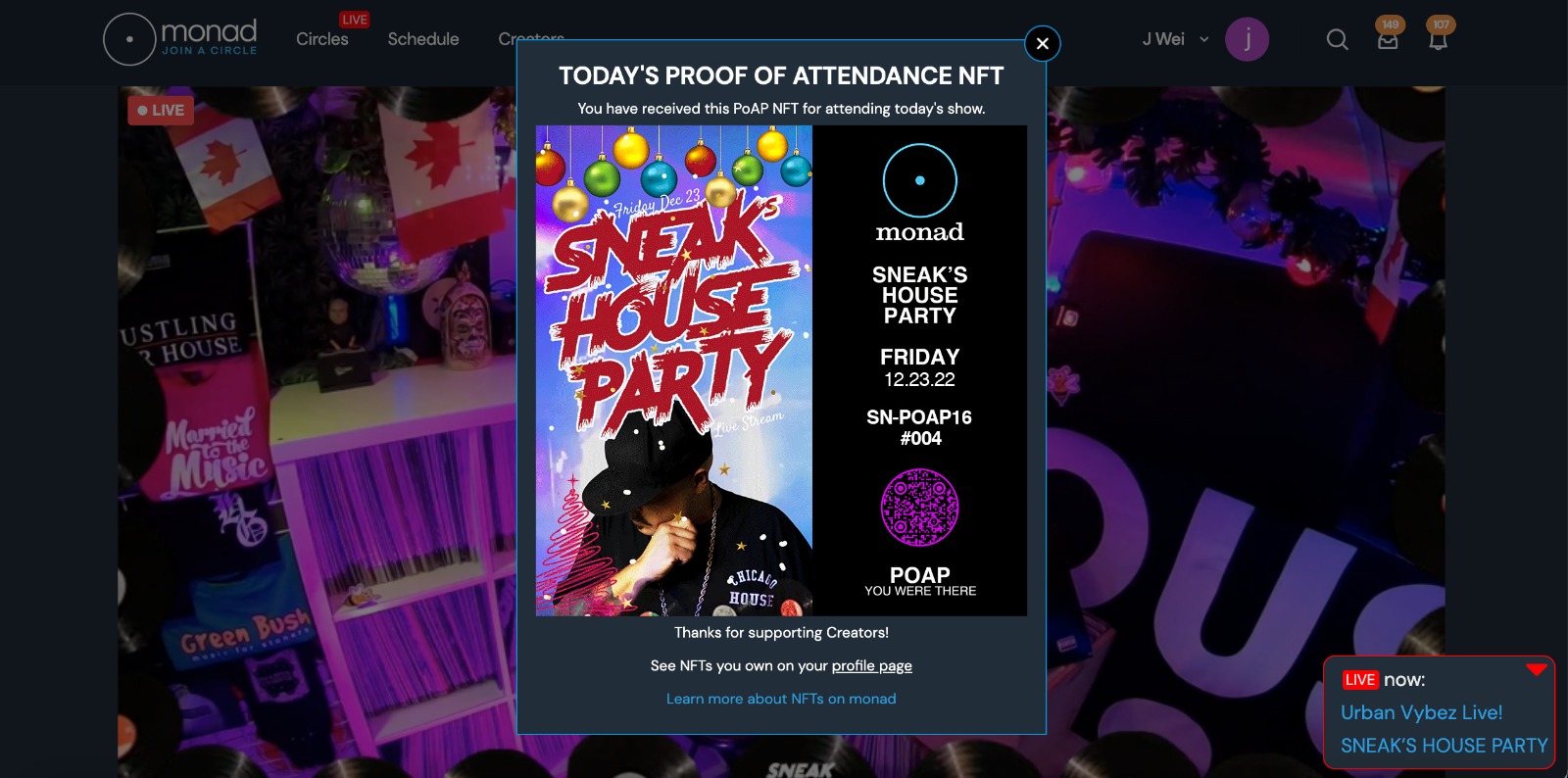
Task: Close the Proof of Attendance NFT popup
Action: [1042, 43]
